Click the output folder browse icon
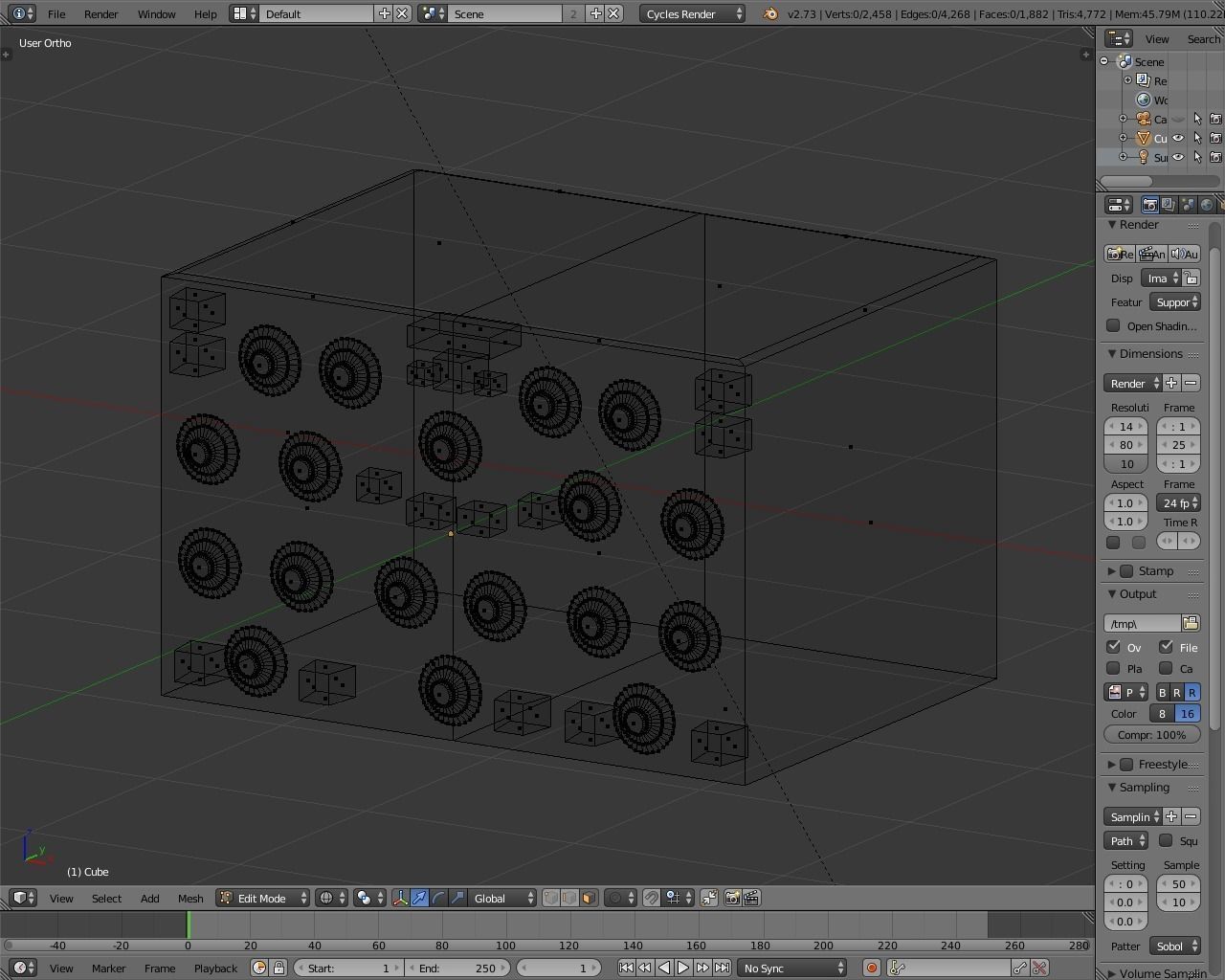Image resolution: width=1225 pixels, height=980 pixels. [1191, 623]
